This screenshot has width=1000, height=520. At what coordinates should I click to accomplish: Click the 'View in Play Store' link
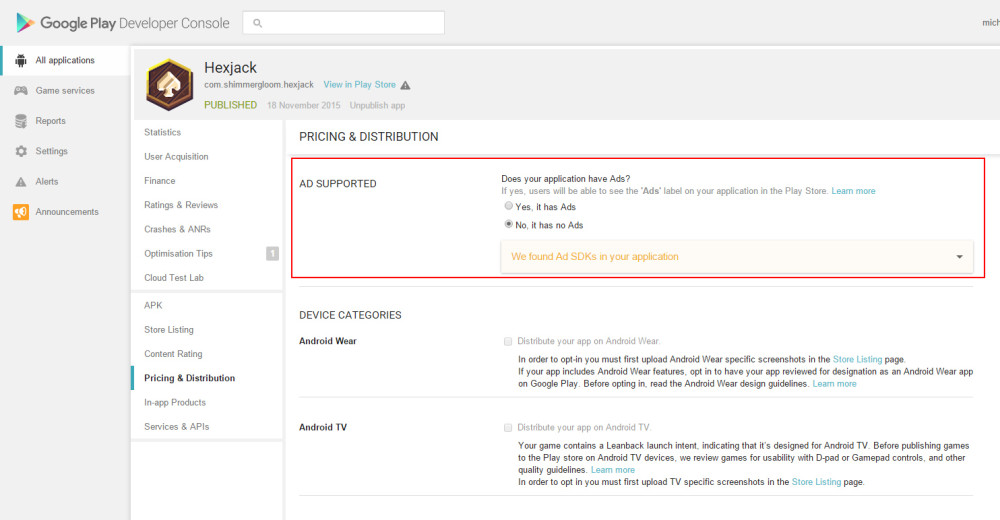coord(360,85)
